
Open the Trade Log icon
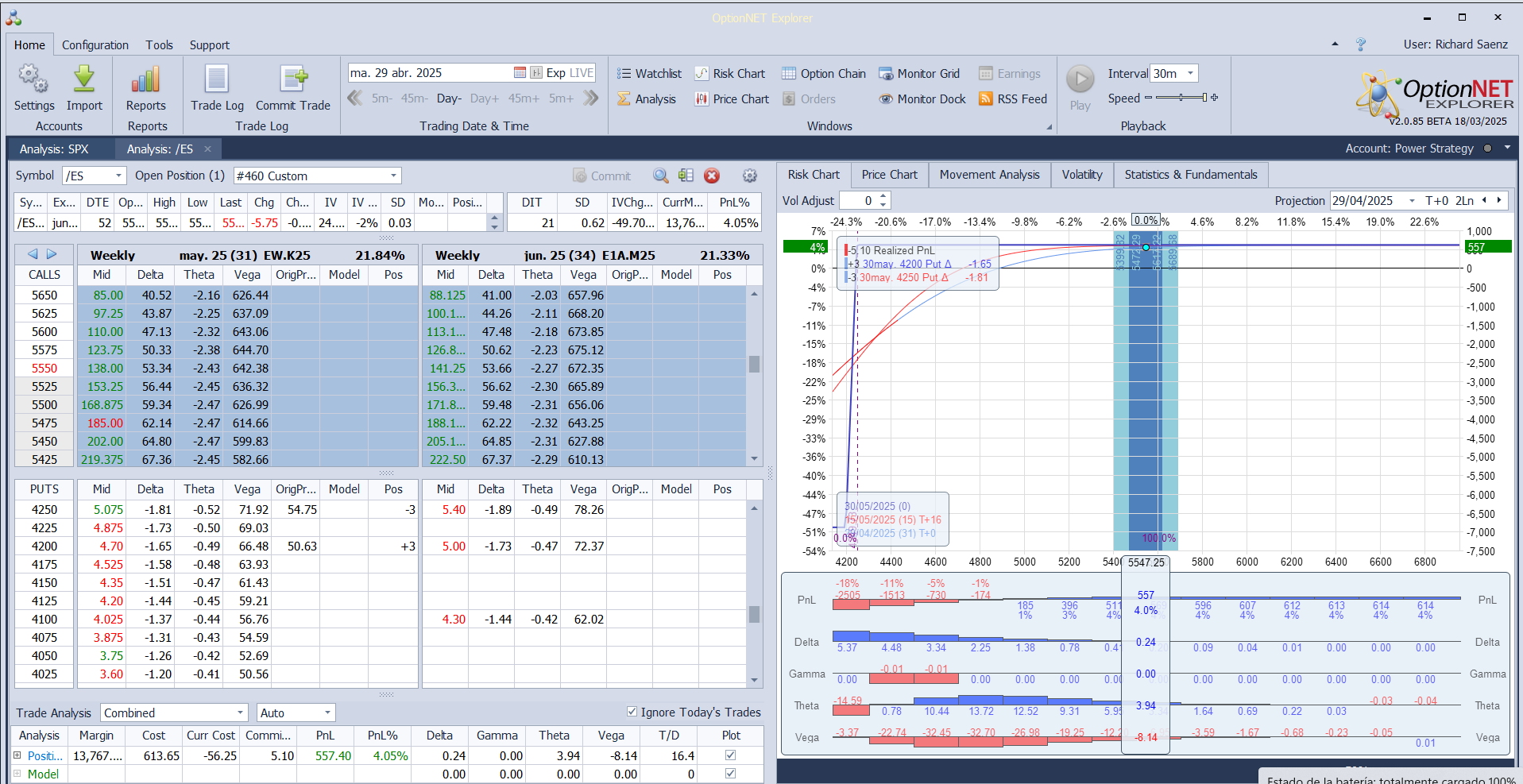click(x=217, y=79)
